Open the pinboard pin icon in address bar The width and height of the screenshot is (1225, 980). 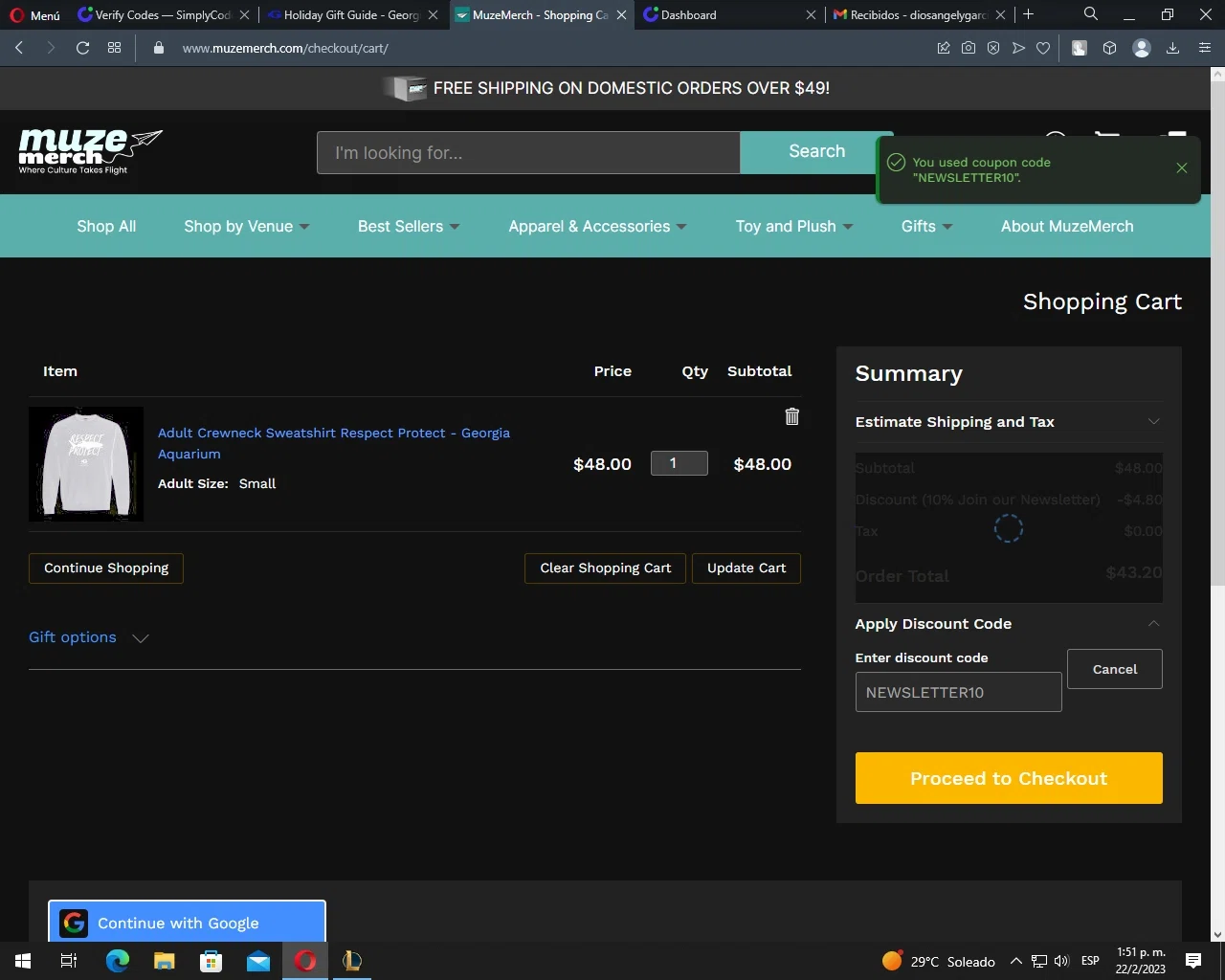[x=944, y=48]
